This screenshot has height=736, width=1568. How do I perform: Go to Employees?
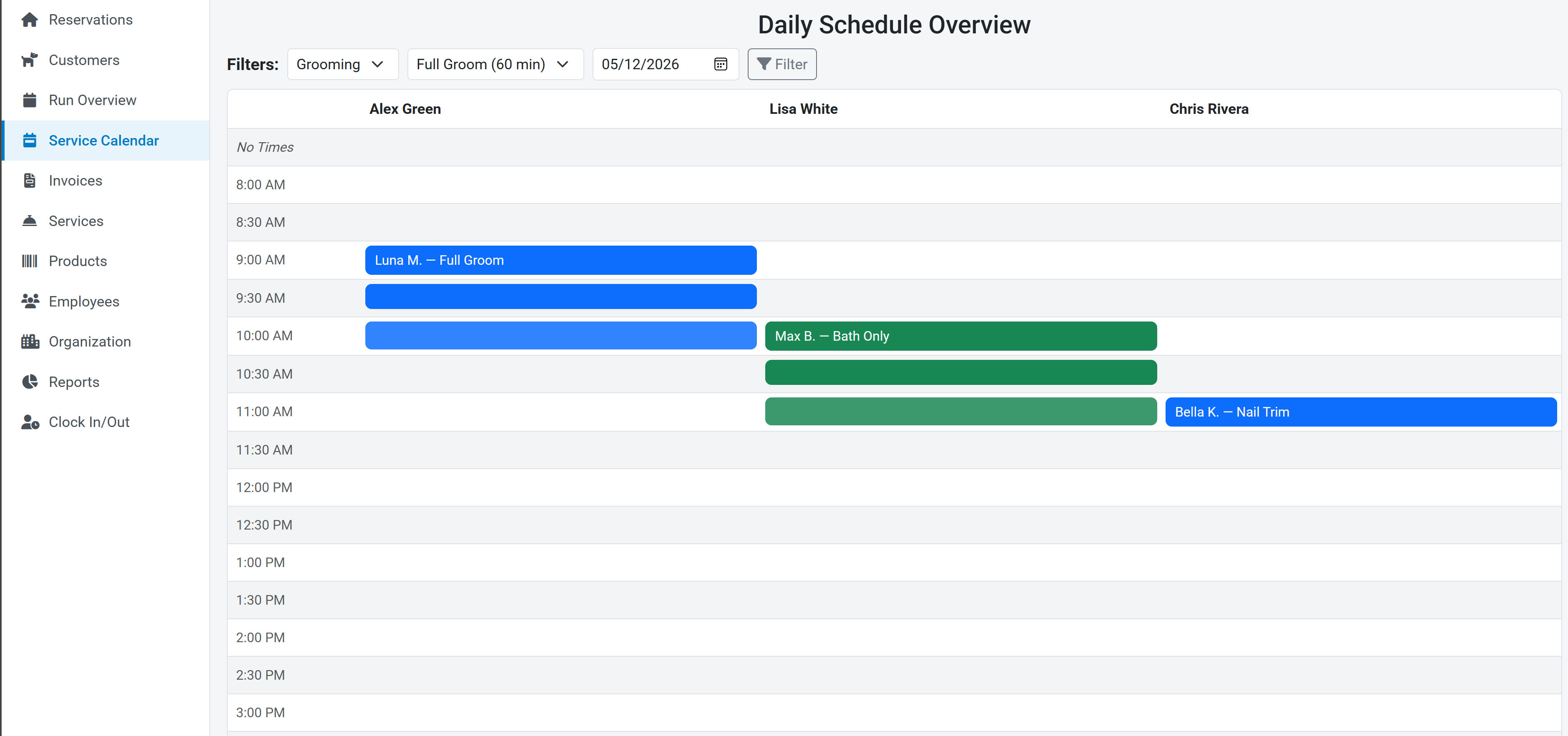[x=106, y=301]
